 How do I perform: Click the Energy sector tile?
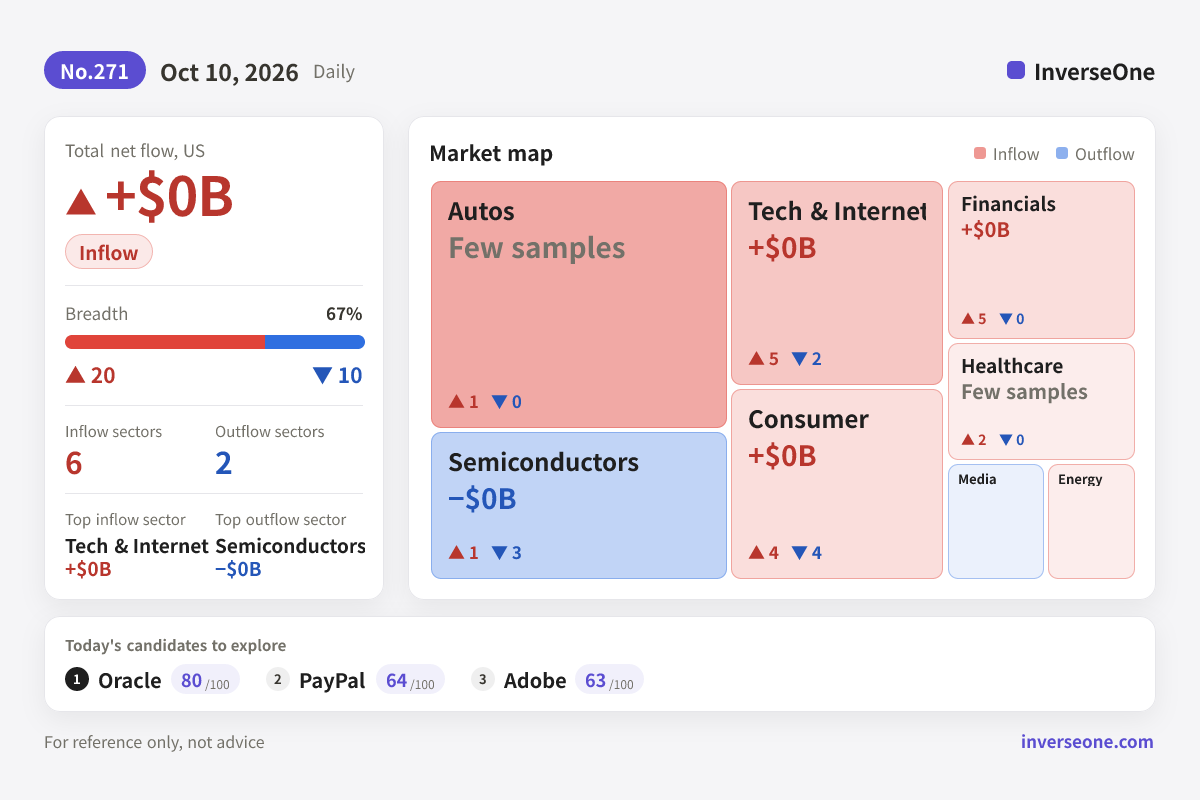(x=1091, y=521)
